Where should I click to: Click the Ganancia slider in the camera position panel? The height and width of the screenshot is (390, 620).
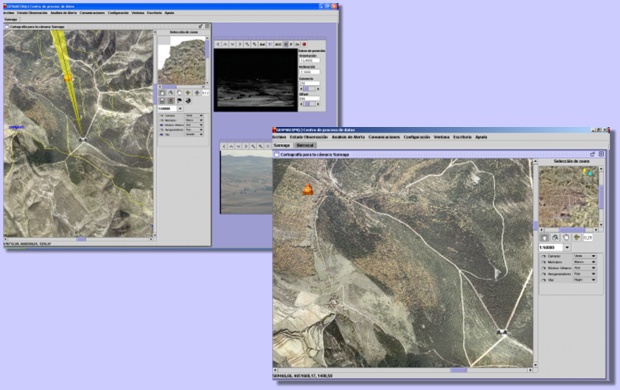coord(310,89)
